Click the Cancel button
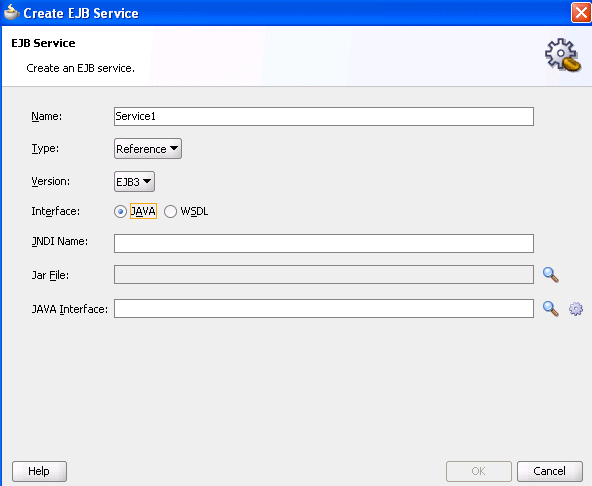The width and height of the screenshot is (592, 486). tap(550, 471)
